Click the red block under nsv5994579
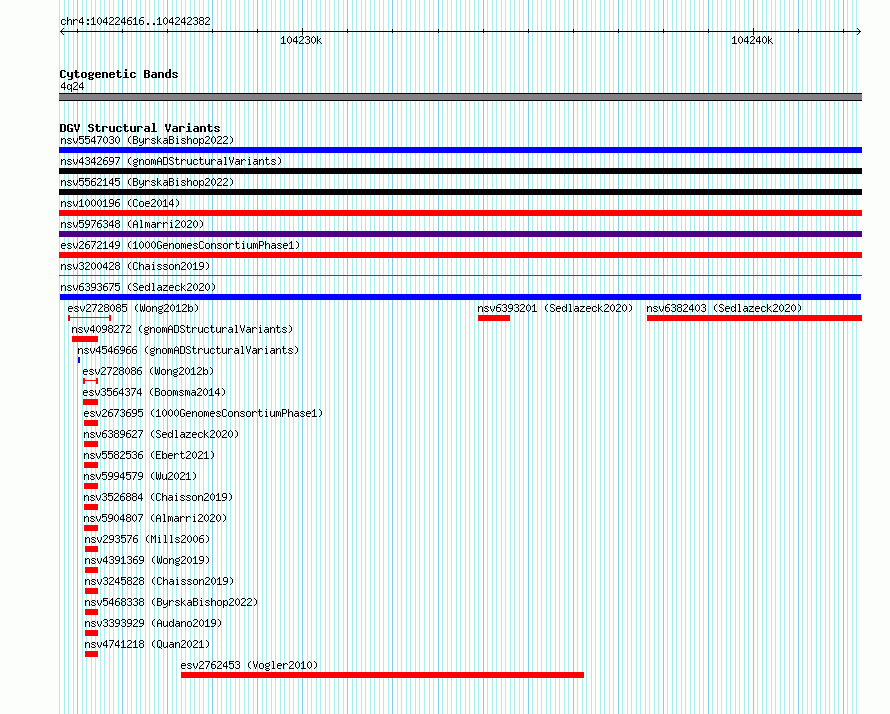890x714 pixels. 91,486
